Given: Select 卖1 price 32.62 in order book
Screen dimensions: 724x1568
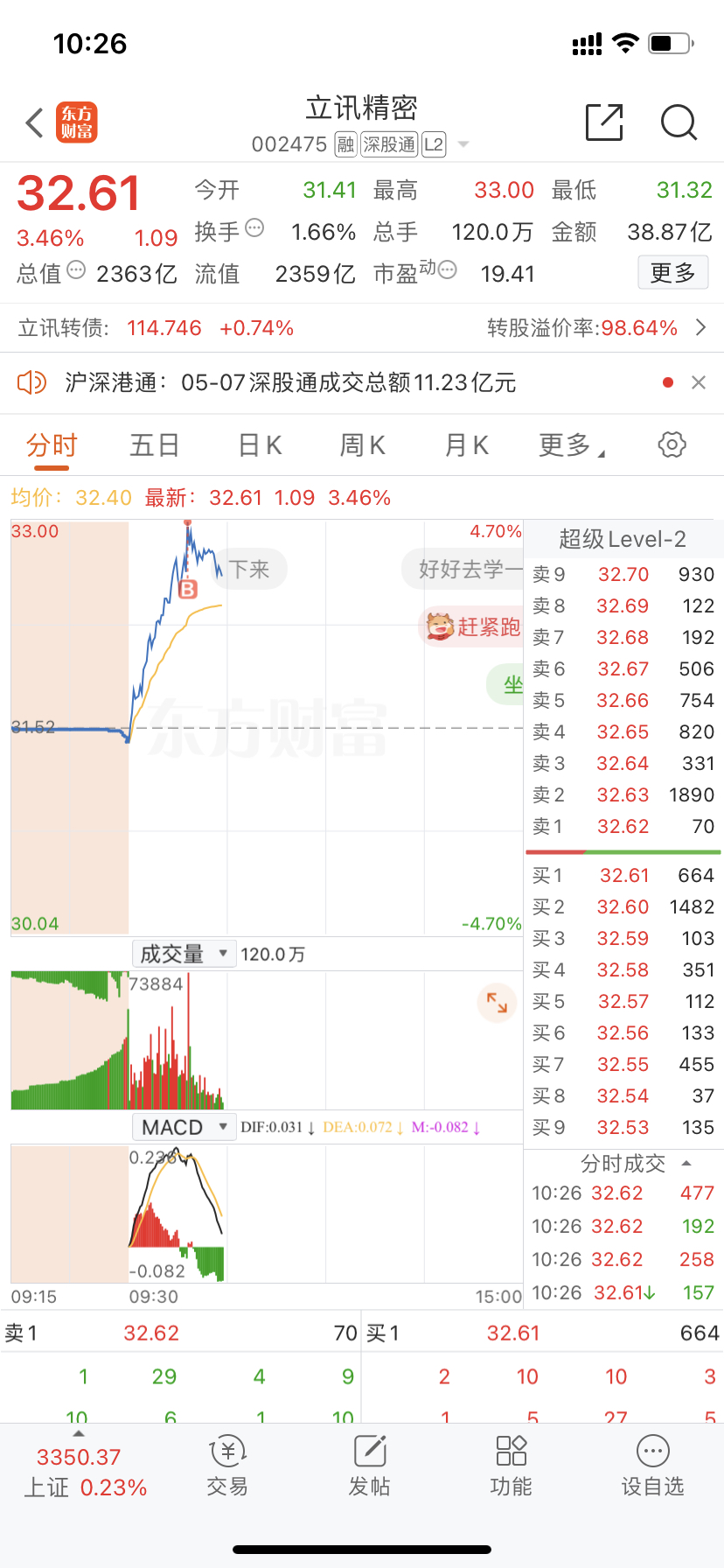Looking at the screenshot, I should click(623, 827).
